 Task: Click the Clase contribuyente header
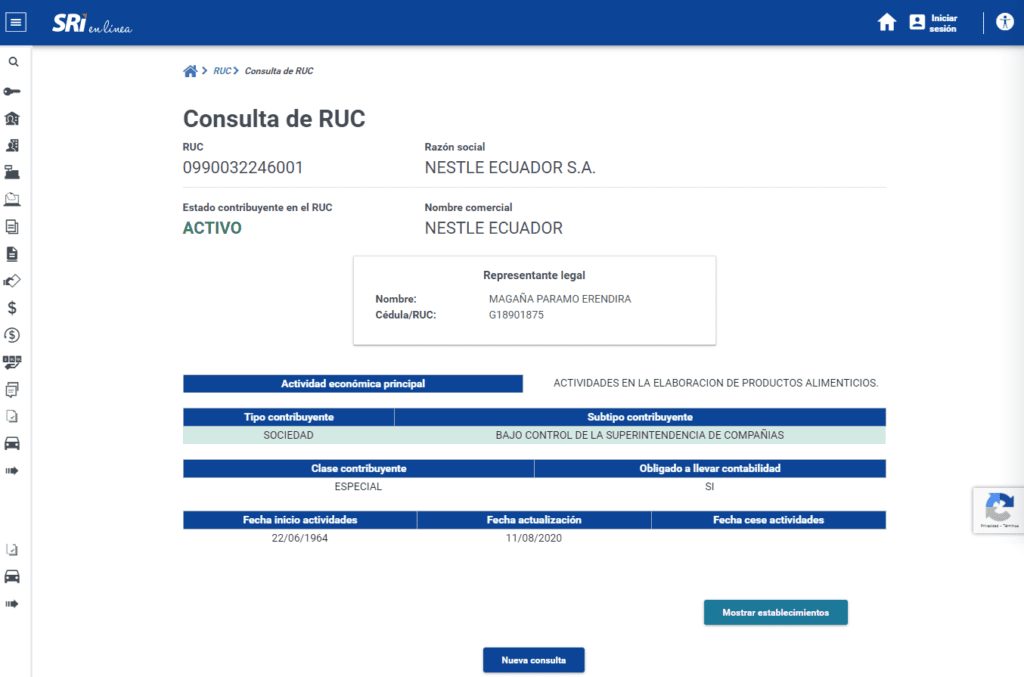pos(359,469)
